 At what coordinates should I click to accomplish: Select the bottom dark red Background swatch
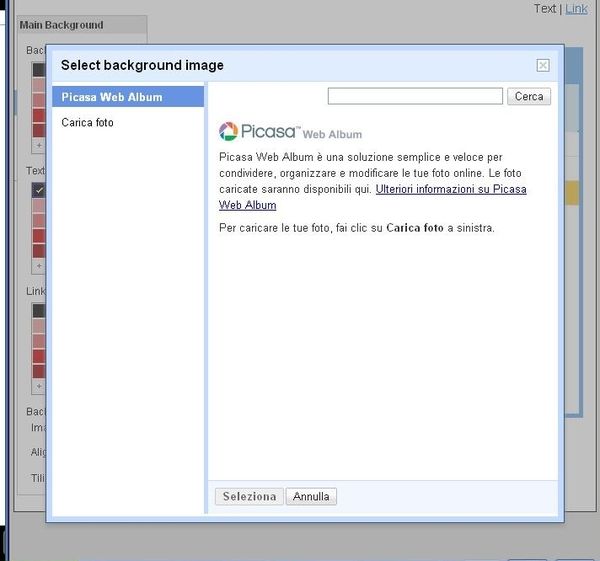[x=39, y=130]
